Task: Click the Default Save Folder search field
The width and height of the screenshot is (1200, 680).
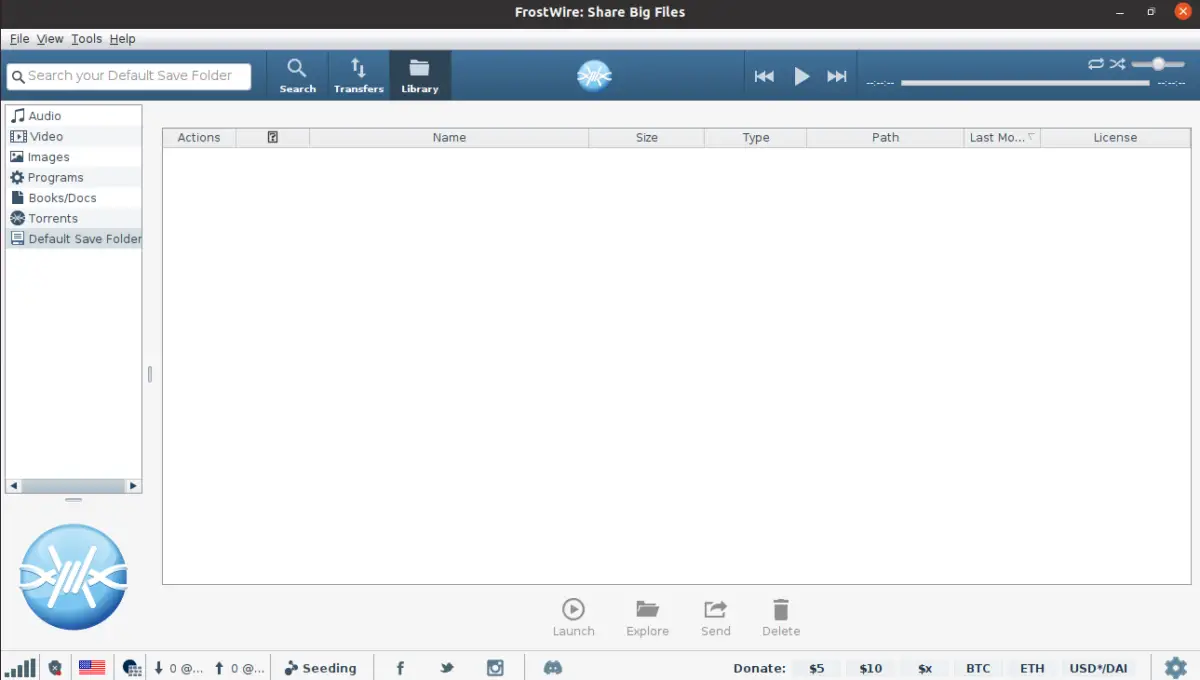Action: coord(129,76)
